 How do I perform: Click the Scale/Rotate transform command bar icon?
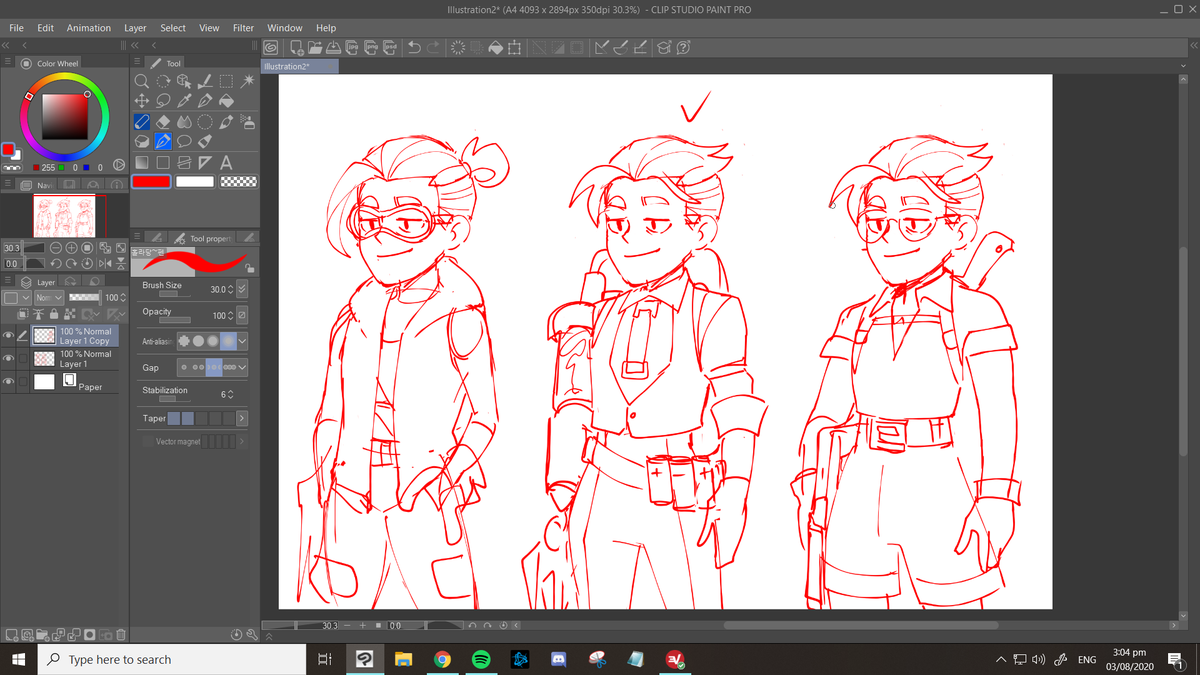pyautogui.click(x=513, y=47)
